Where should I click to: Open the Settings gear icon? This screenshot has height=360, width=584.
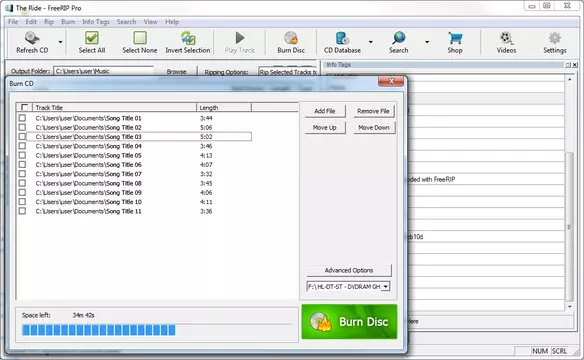(555, 38)
